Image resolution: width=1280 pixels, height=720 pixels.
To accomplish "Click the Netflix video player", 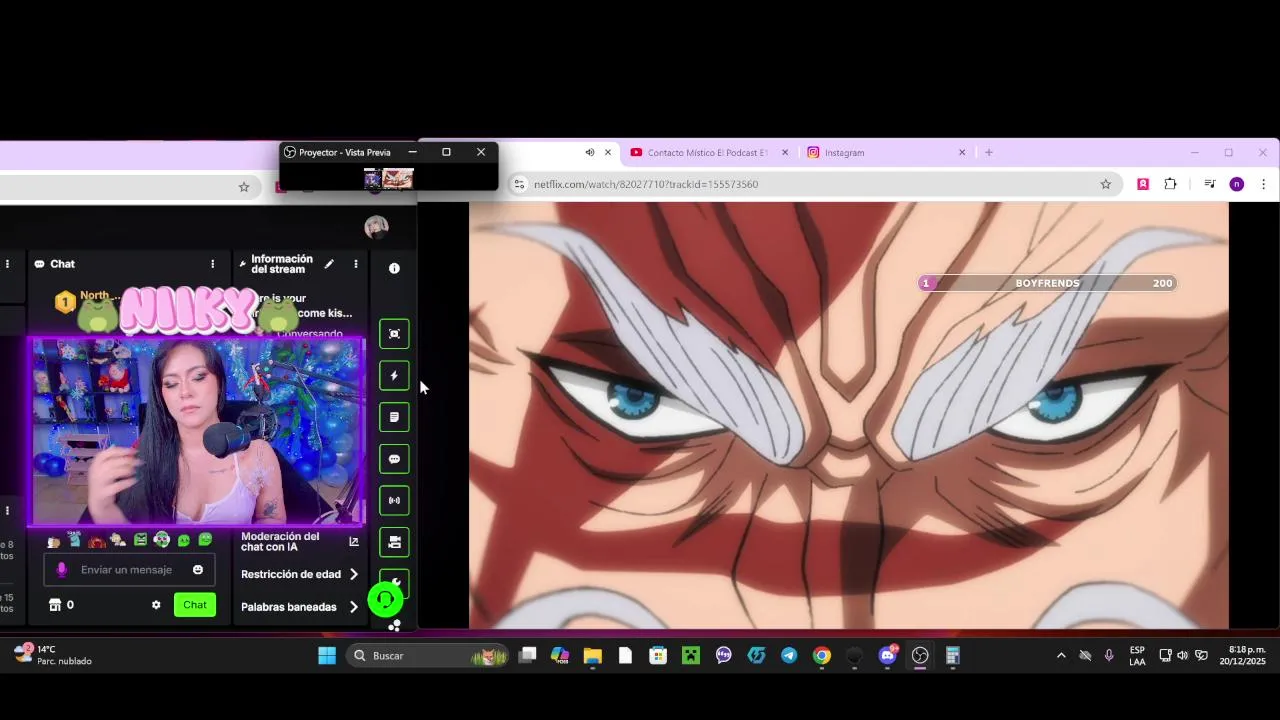I will click(x=848, y=415).
